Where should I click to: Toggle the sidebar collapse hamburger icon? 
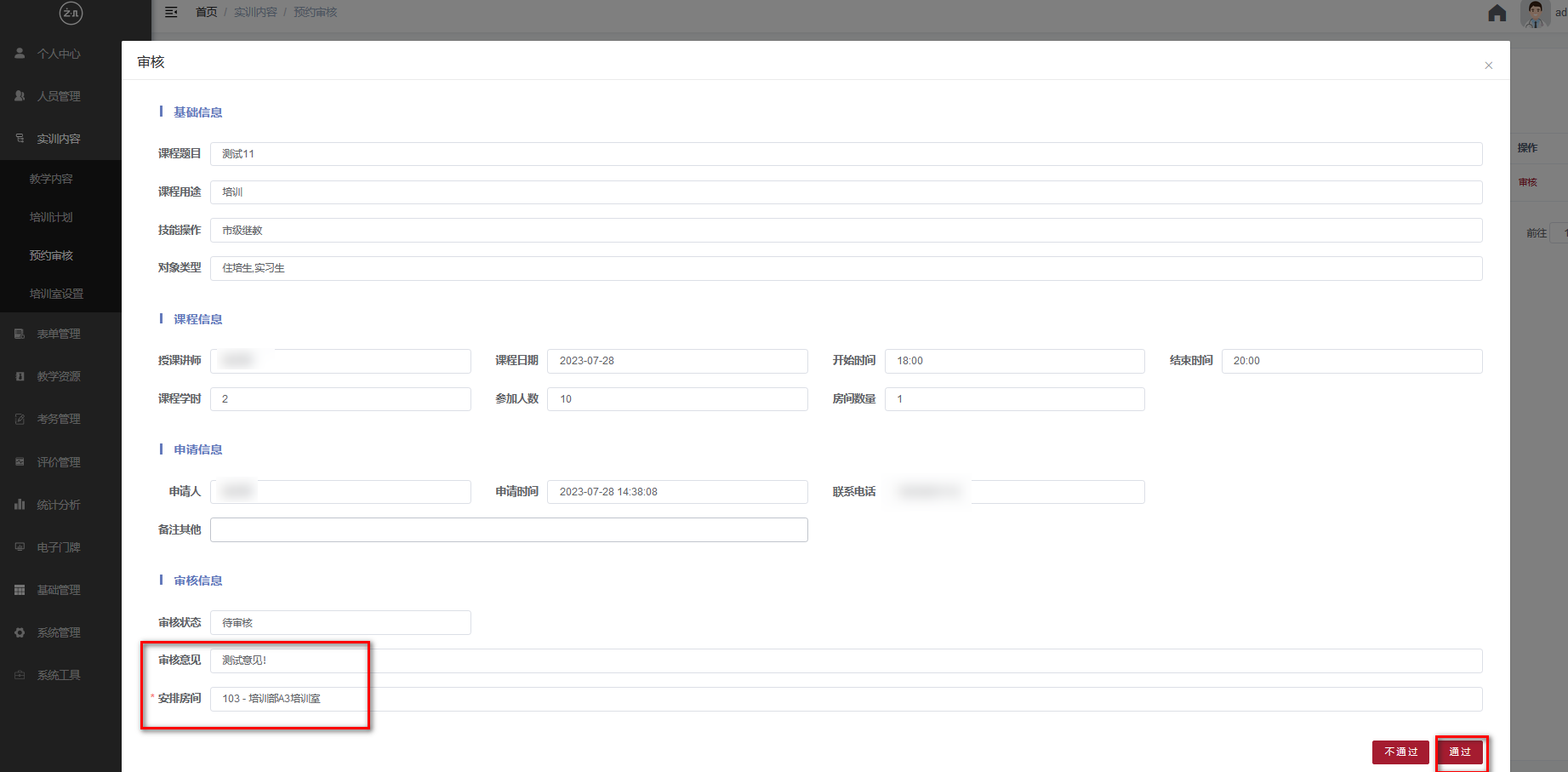[x=171, y=12]
